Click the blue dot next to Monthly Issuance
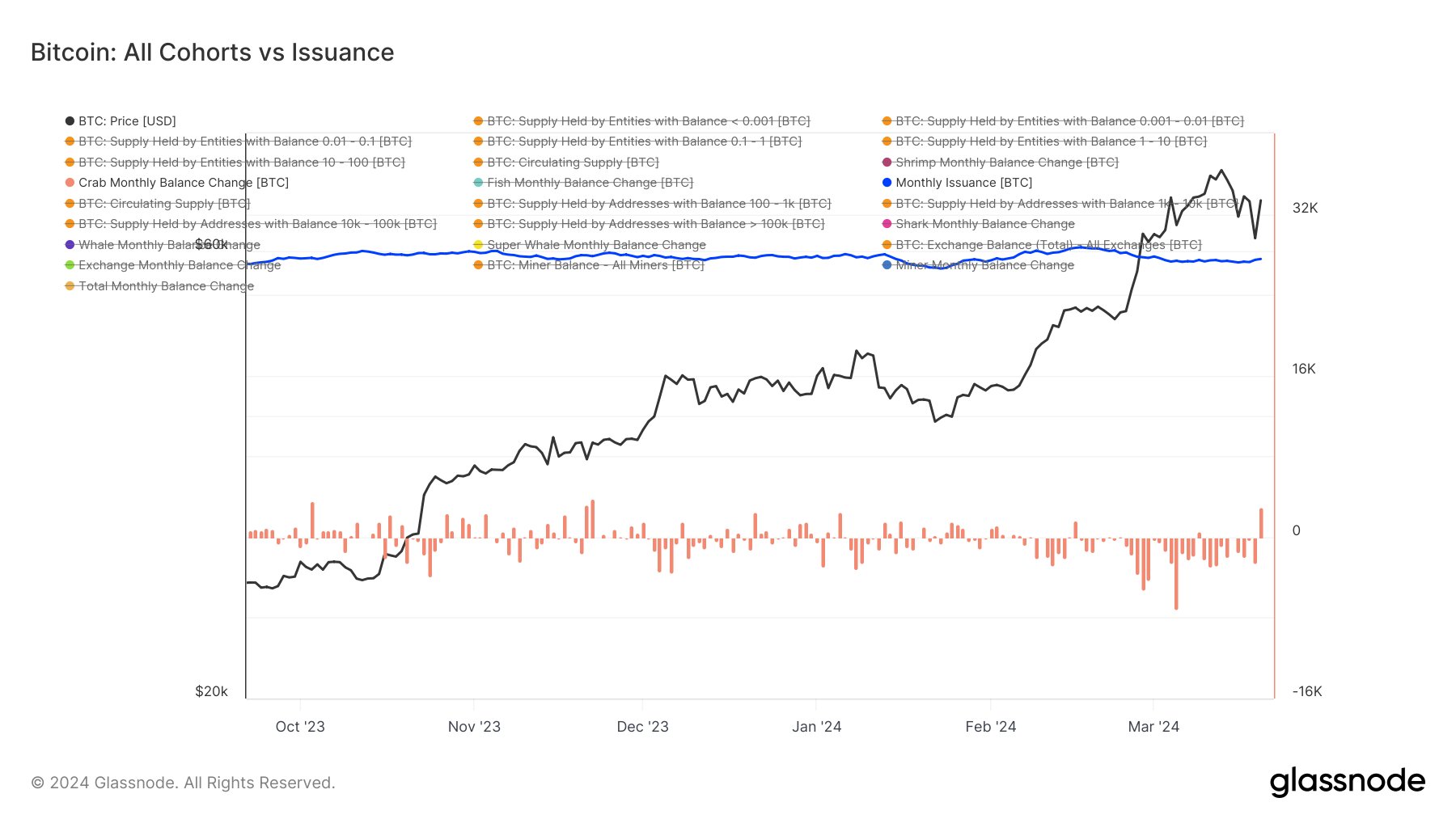Viewport: 1456px width, 819px height. pos(887,183)
